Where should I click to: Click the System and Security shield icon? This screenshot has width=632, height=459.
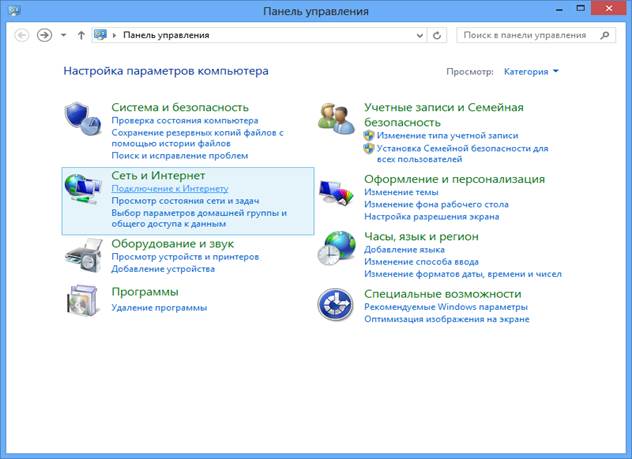click(x=83, y=119)
